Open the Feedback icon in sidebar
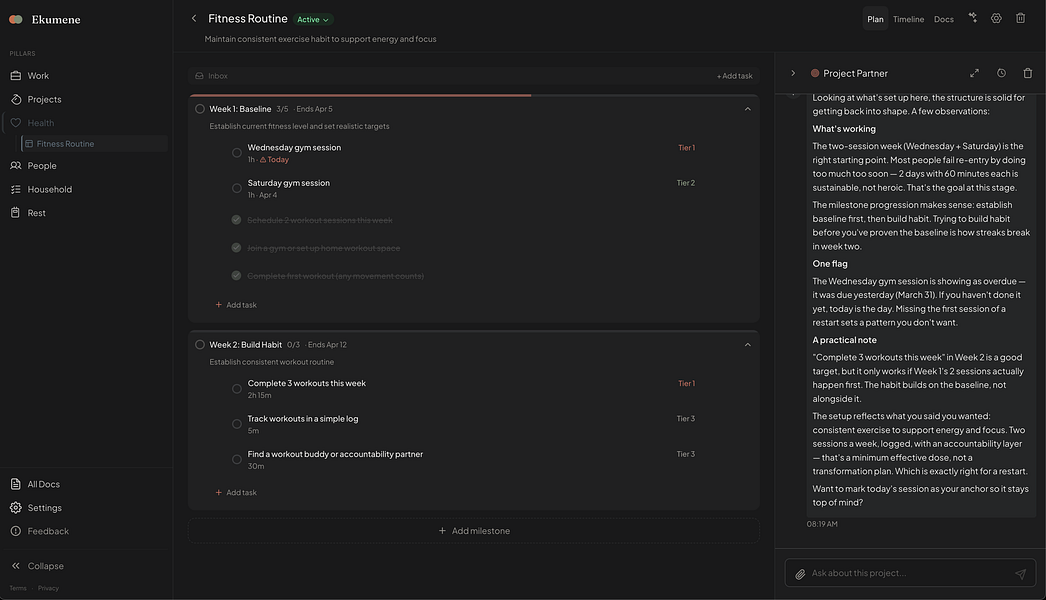 coord(15,531)
